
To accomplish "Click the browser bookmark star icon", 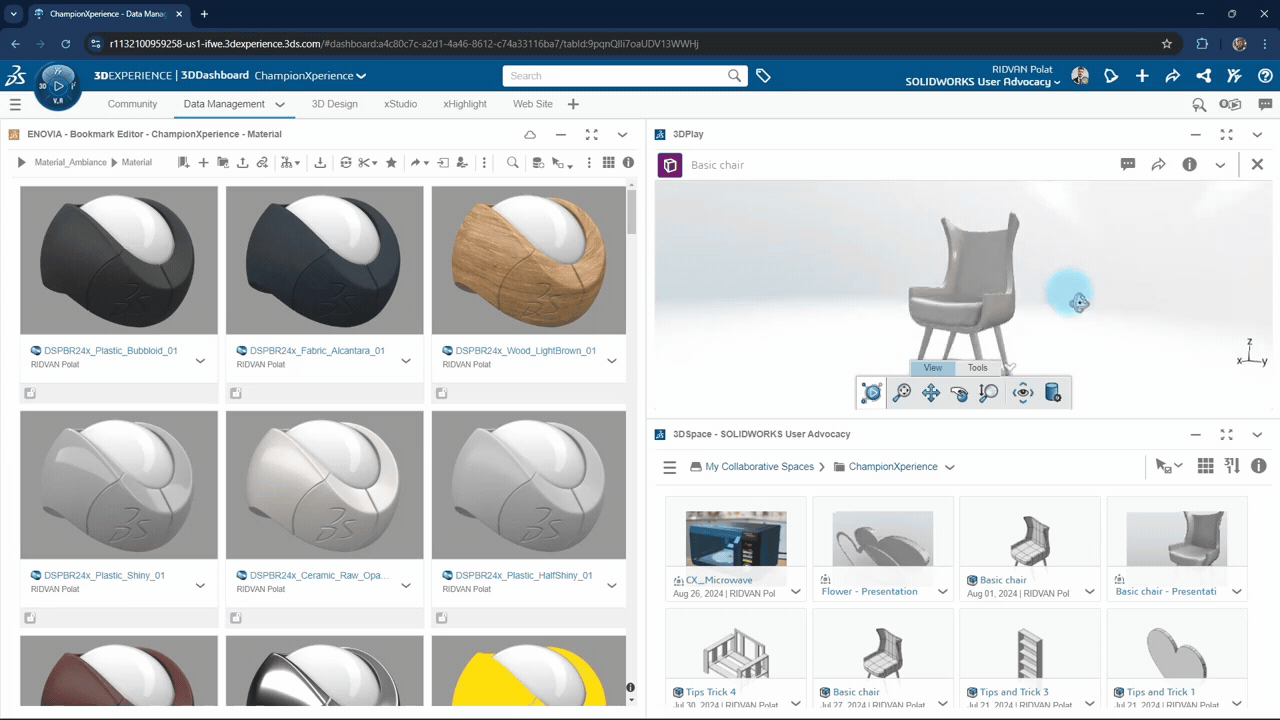I will [x=1166, y=44].
